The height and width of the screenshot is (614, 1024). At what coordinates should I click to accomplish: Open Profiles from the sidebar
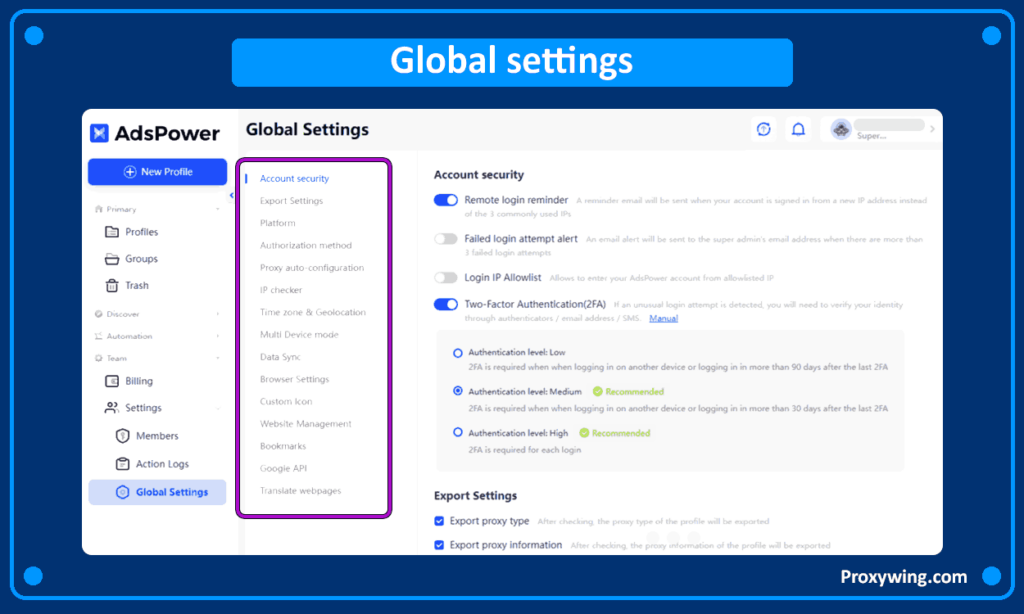tap(141, 232)
